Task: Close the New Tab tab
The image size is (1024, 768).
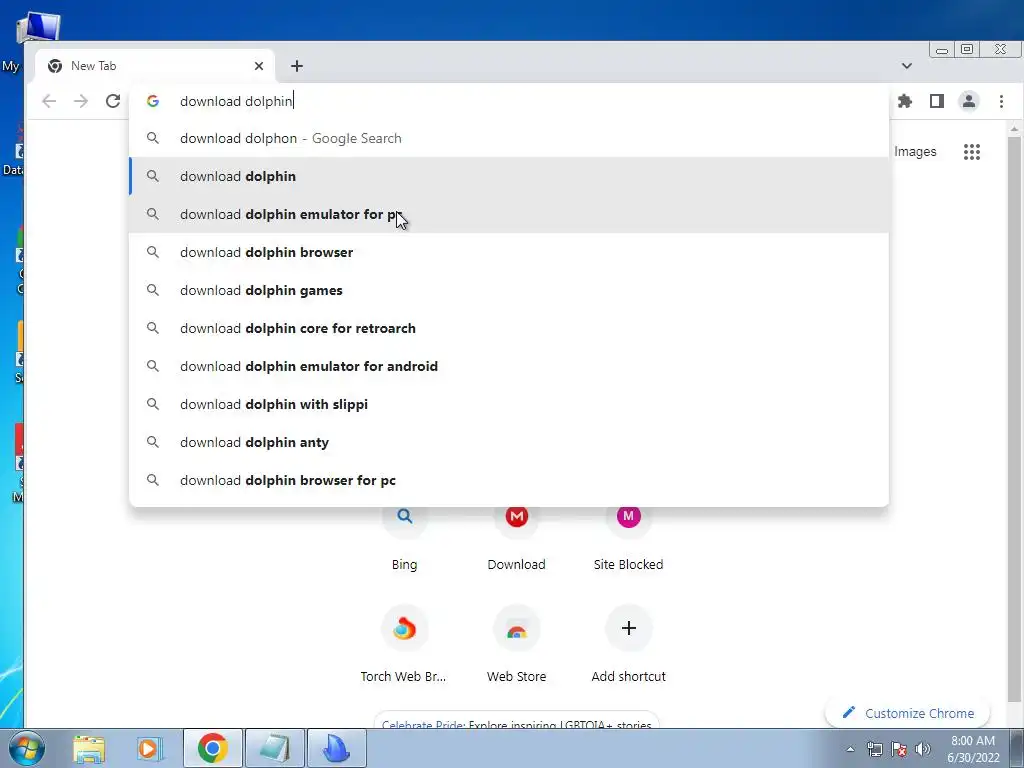Action: click(259, 66)
